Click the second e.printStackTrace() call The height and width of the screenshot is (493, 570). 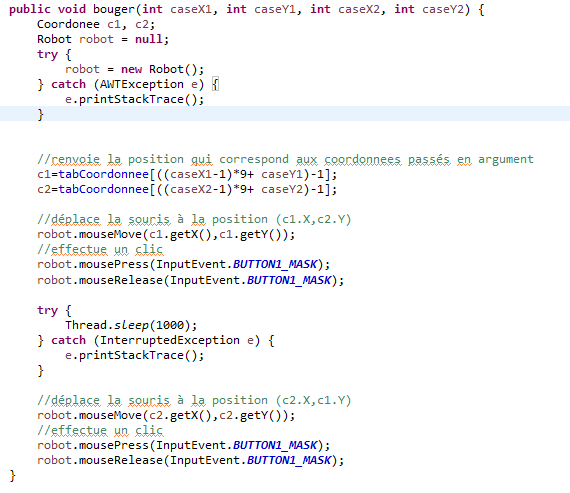click(x=135, y=355)
